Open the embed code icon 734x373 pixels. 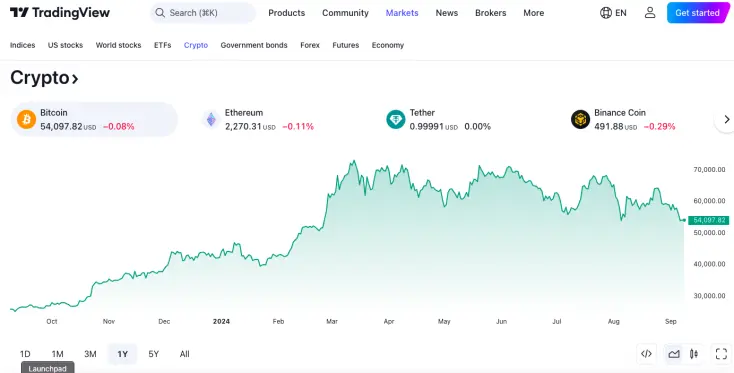click(x=646, y=354)
